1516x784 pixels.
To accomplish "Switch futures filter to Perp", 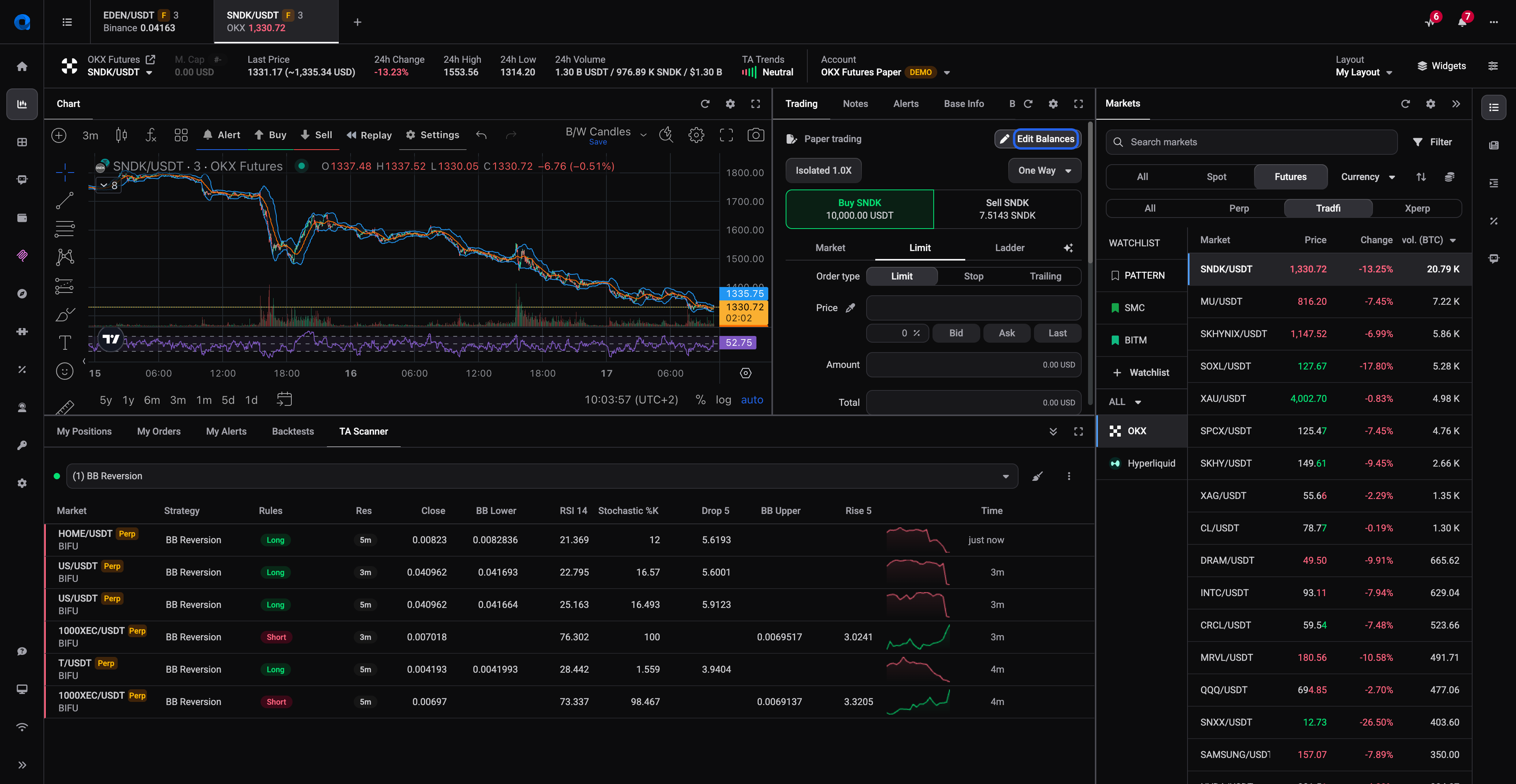I will tap(1239, 208).
